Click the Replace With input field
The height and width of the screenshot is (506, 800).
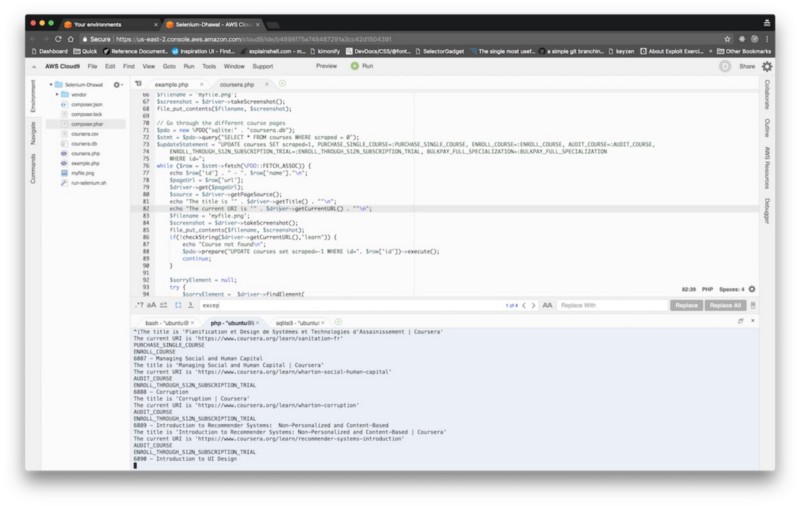(x=610, y=305)
